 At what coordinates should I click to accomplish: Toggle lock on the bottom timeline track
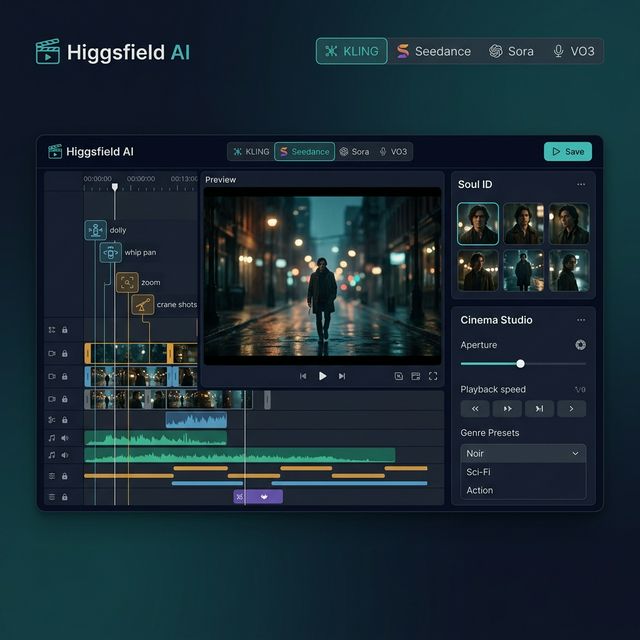pyautogui.click(x=65, y=496)
